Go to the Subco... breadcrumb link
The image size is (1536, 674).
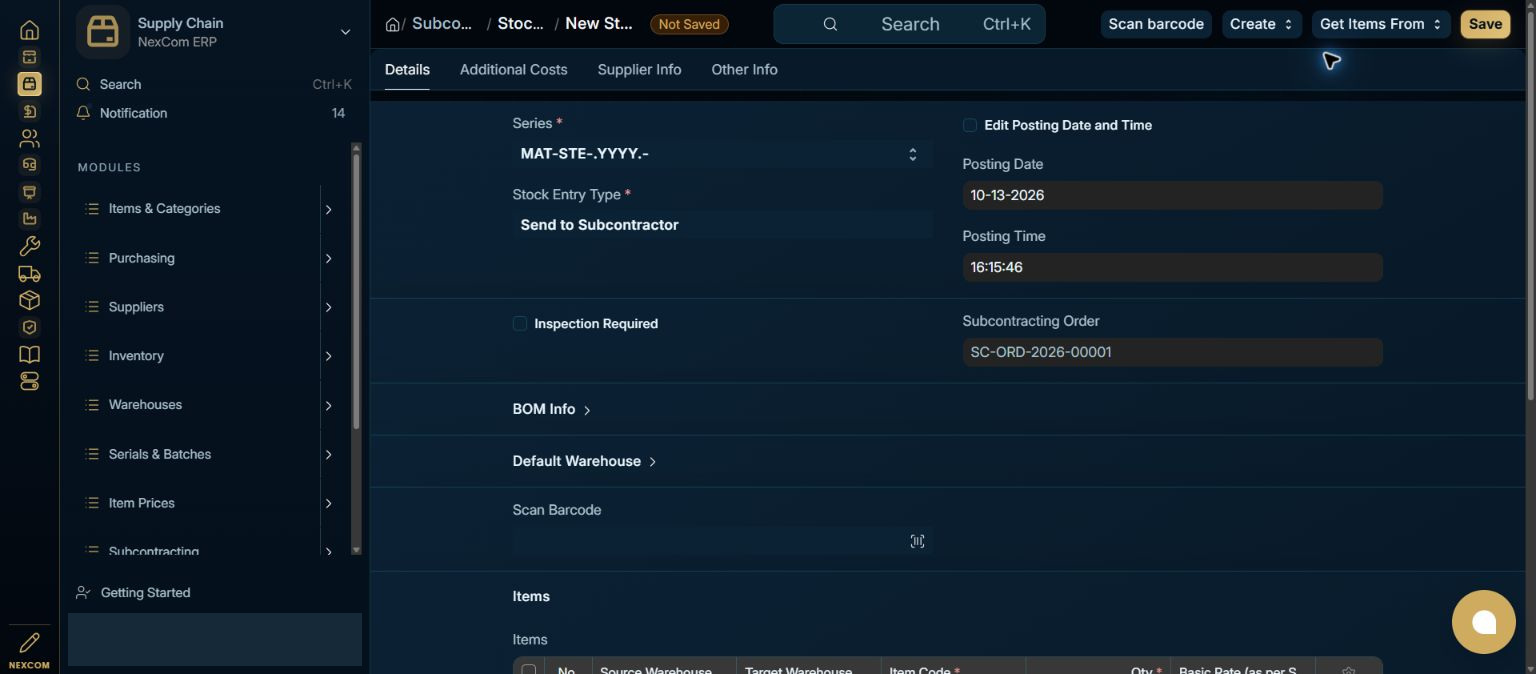click(x=442, y=24)
